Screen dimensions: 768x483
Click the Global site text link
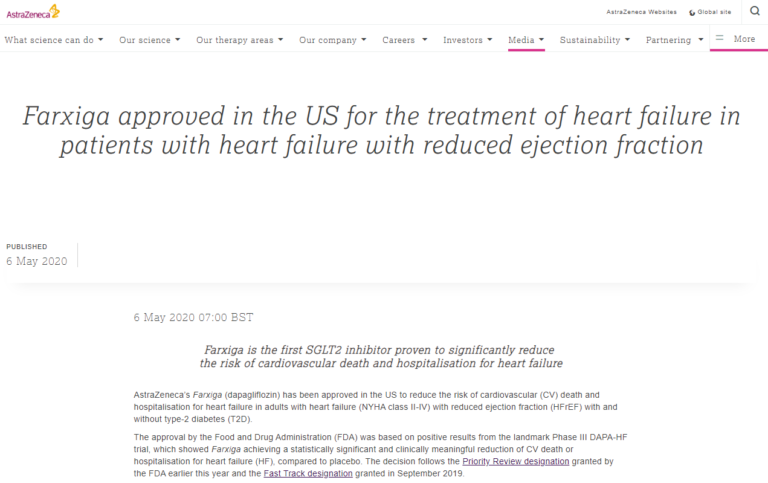point(714,12)
